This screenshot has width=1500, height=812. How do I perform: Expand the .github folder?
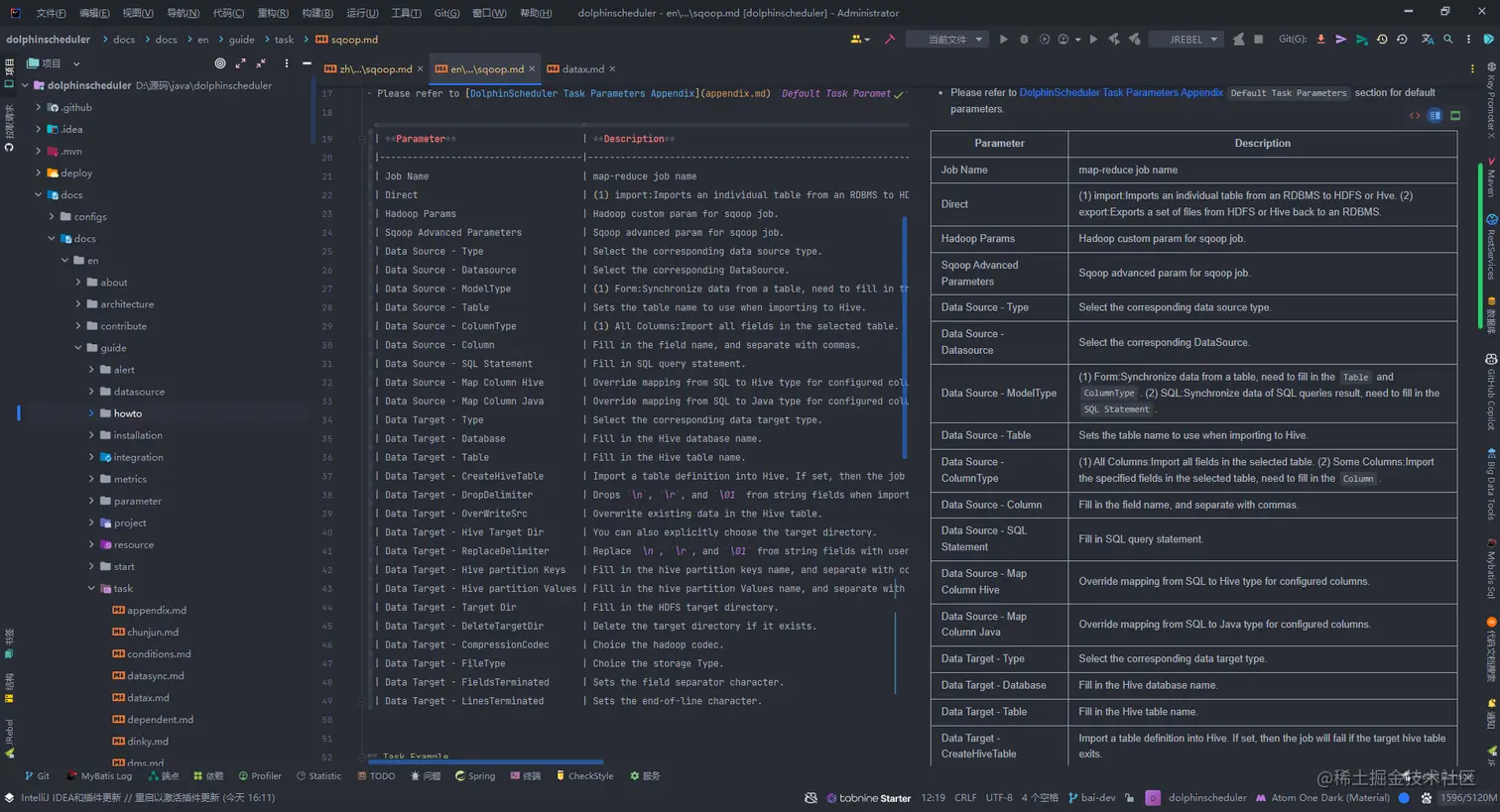click(39, 107)
